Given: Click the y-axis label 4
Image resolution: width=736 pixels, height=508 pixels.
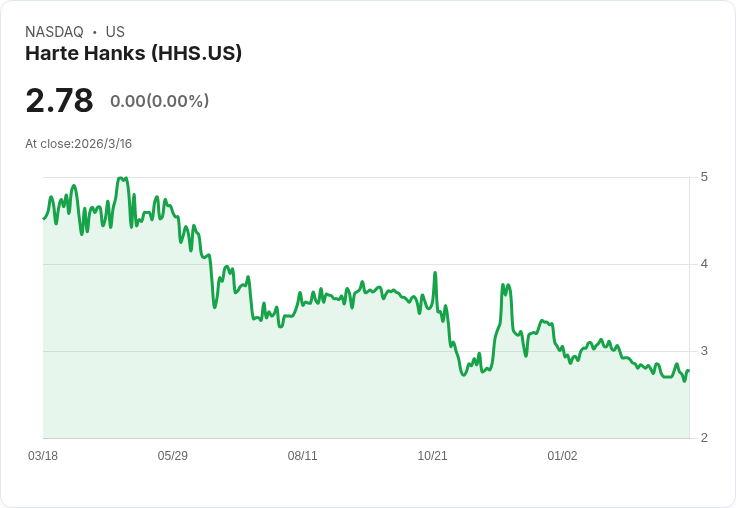Looking at the screenshot, I should (705, 264).
